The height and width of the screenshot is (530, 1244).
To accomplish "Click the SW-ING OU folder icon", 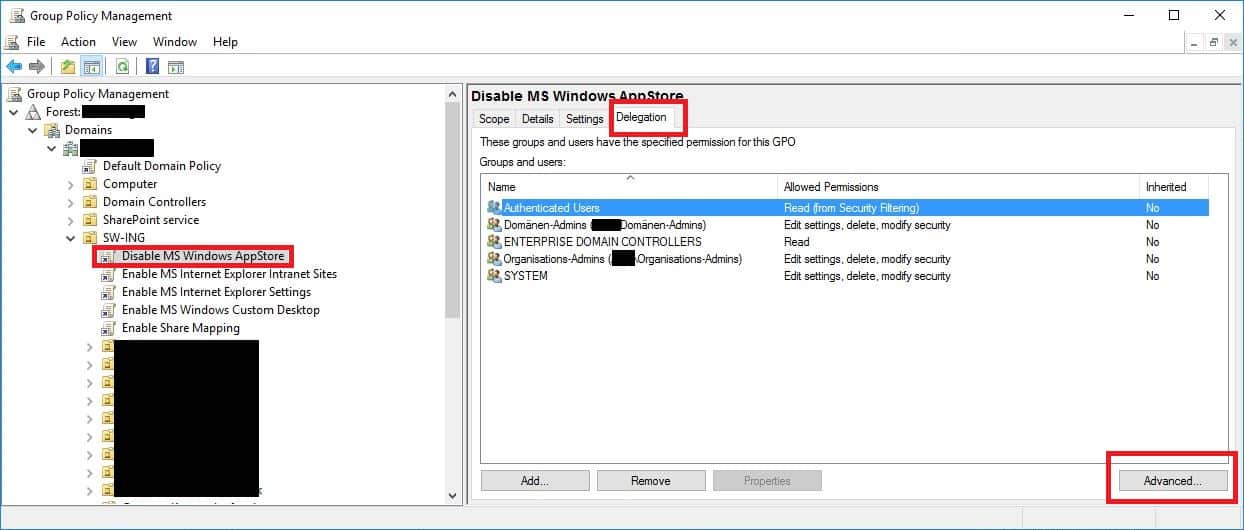I will (x=90, y=238).
